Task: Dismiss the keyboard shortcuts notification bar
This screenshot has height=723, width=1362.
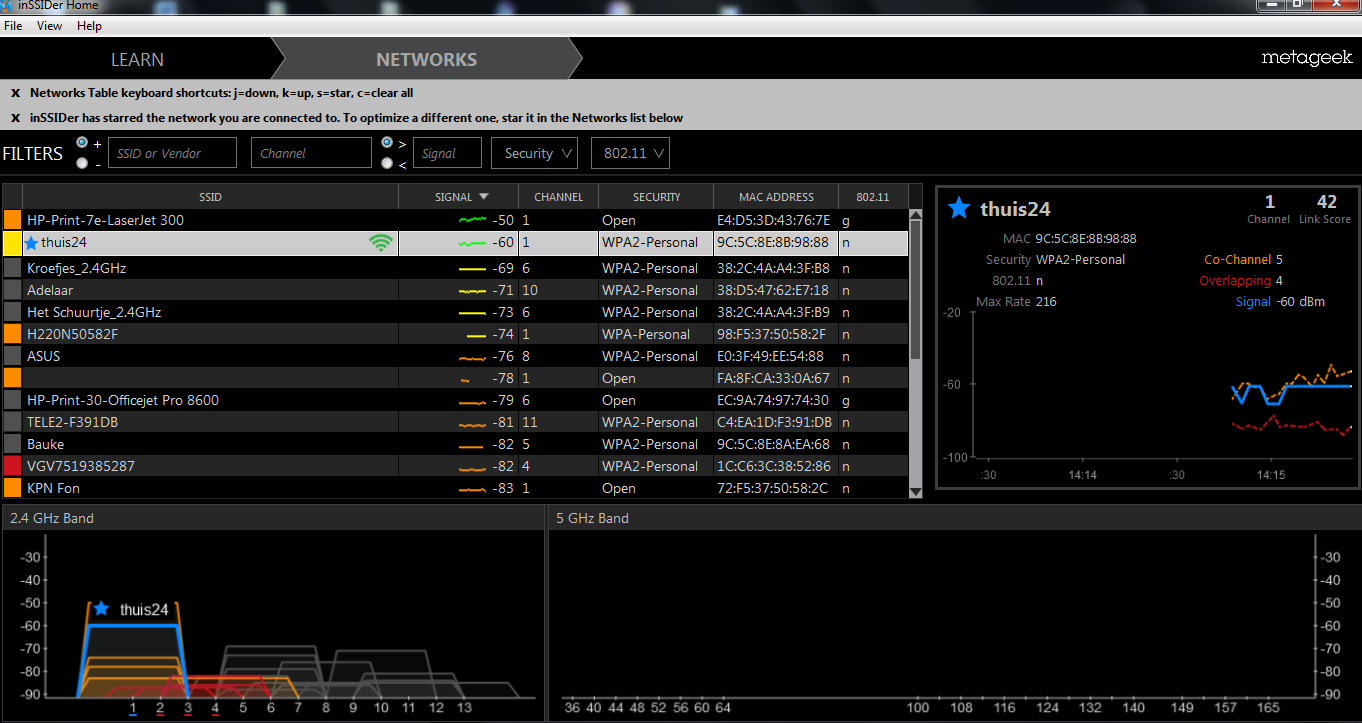Action: point(16,93)
